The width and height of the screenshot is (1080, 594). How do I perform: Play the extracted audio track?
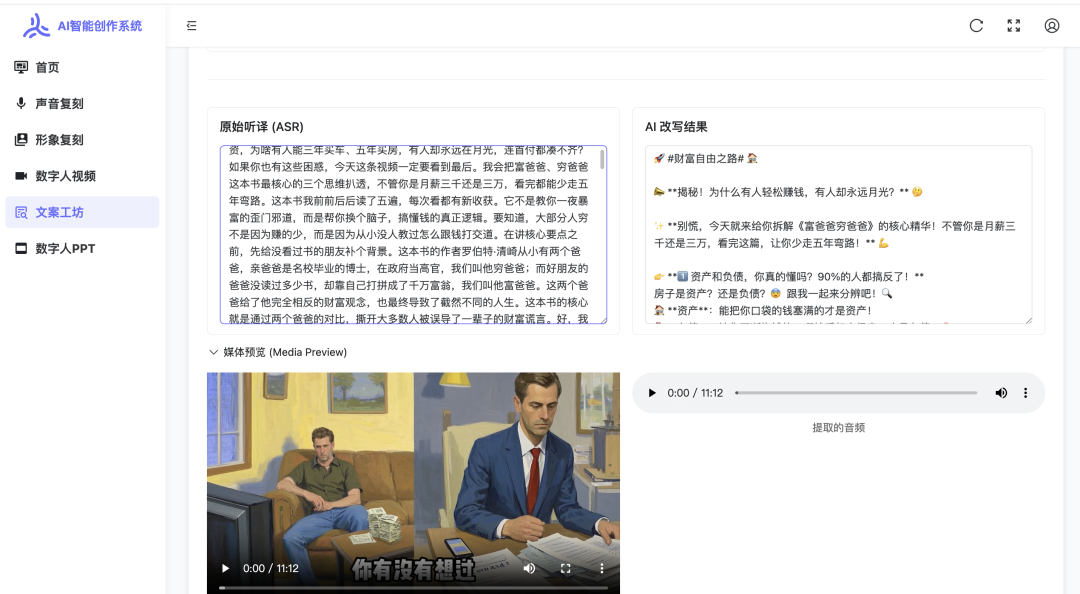coord(652,393)
